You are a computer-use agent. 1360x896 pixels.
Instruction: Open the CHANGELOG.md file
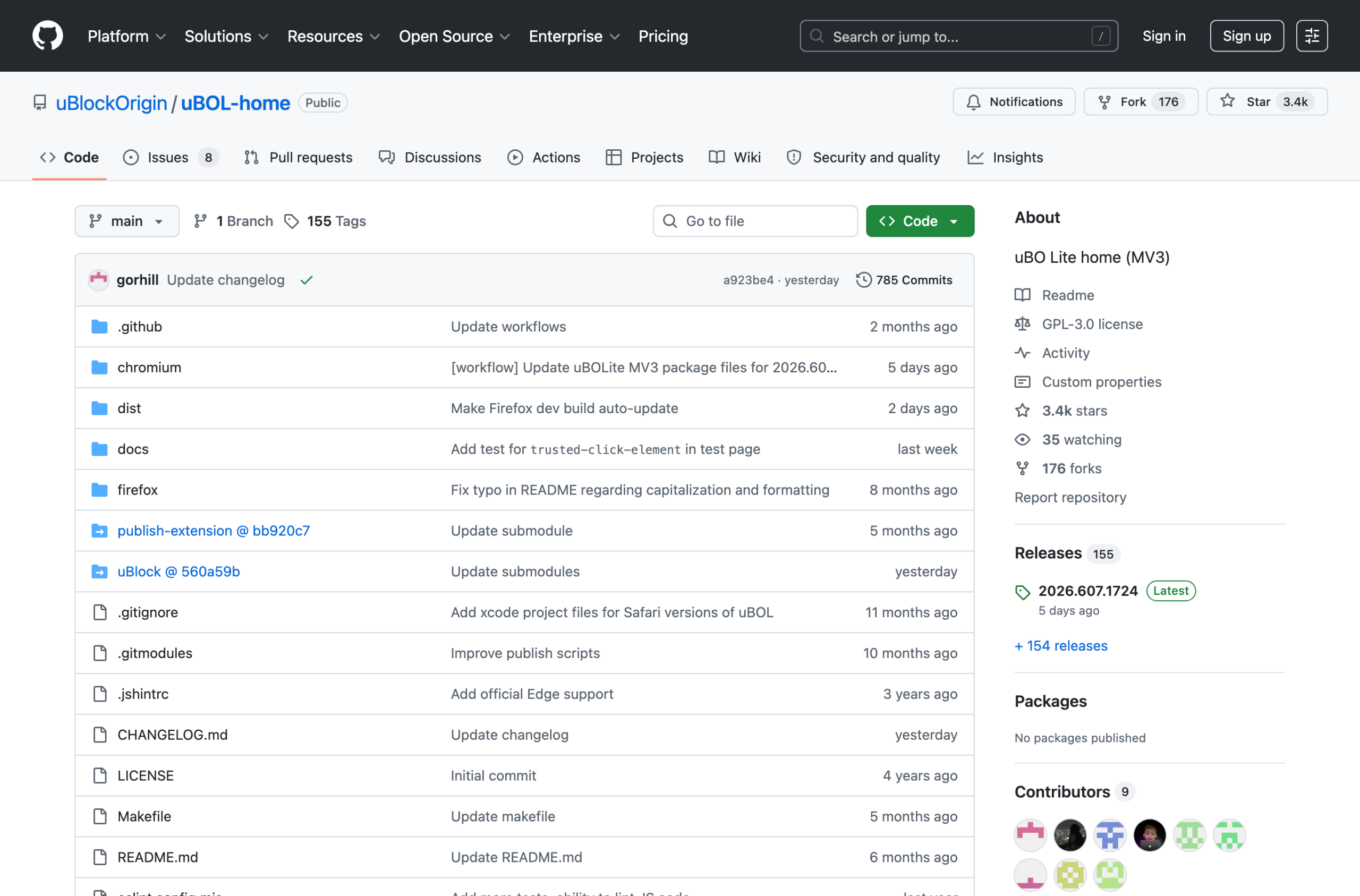pyautogui.click(x=173, y=735)
